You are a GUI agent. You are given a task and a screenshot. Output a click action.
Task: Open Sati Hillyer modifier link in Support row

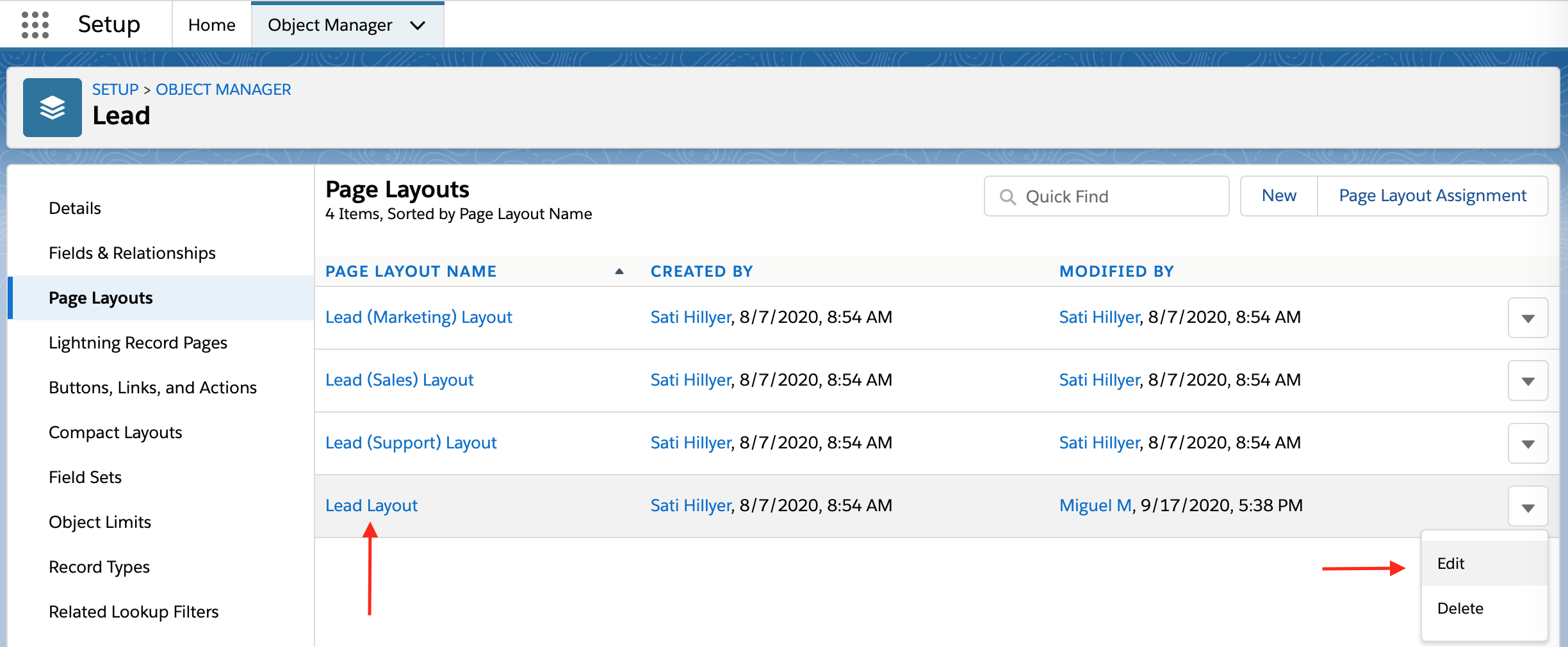pyautogui.click(x=1100, y=443)
